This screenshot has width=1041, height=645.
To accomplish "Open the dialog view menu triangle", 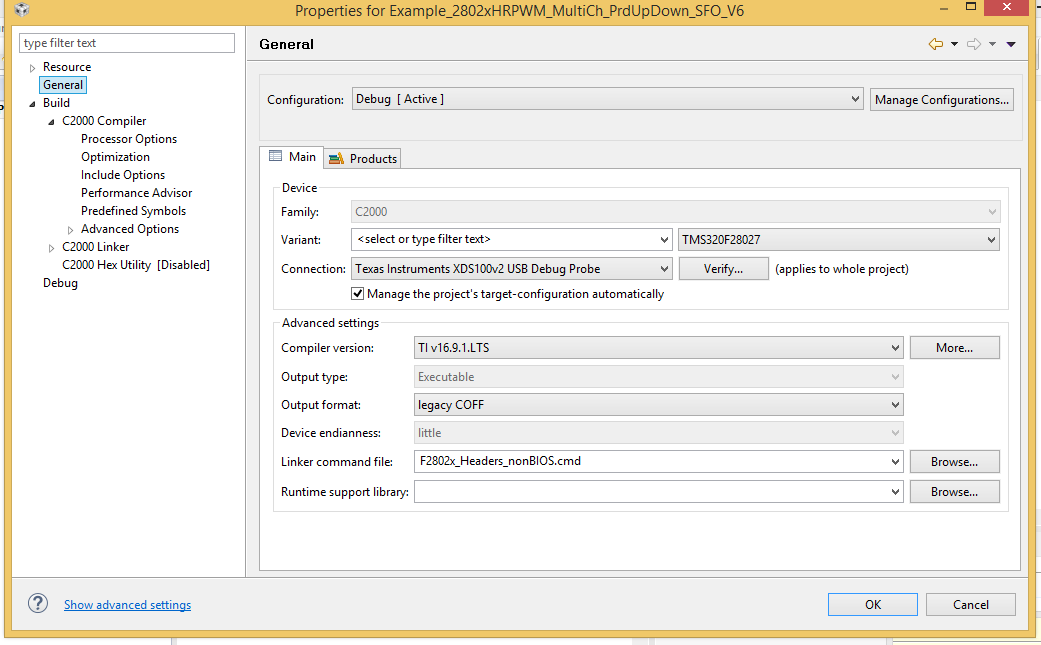I will (1011, 44).
